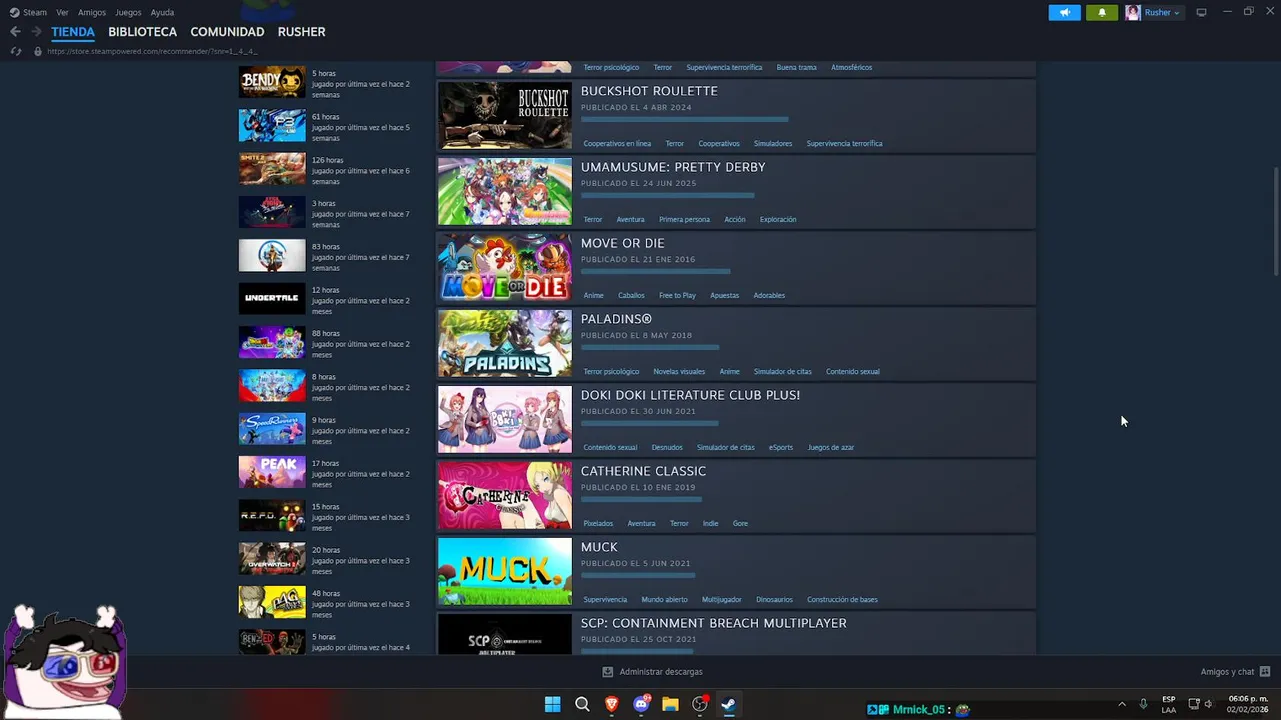Click the 'Novelas visuales' tag

tap(679, 372)
